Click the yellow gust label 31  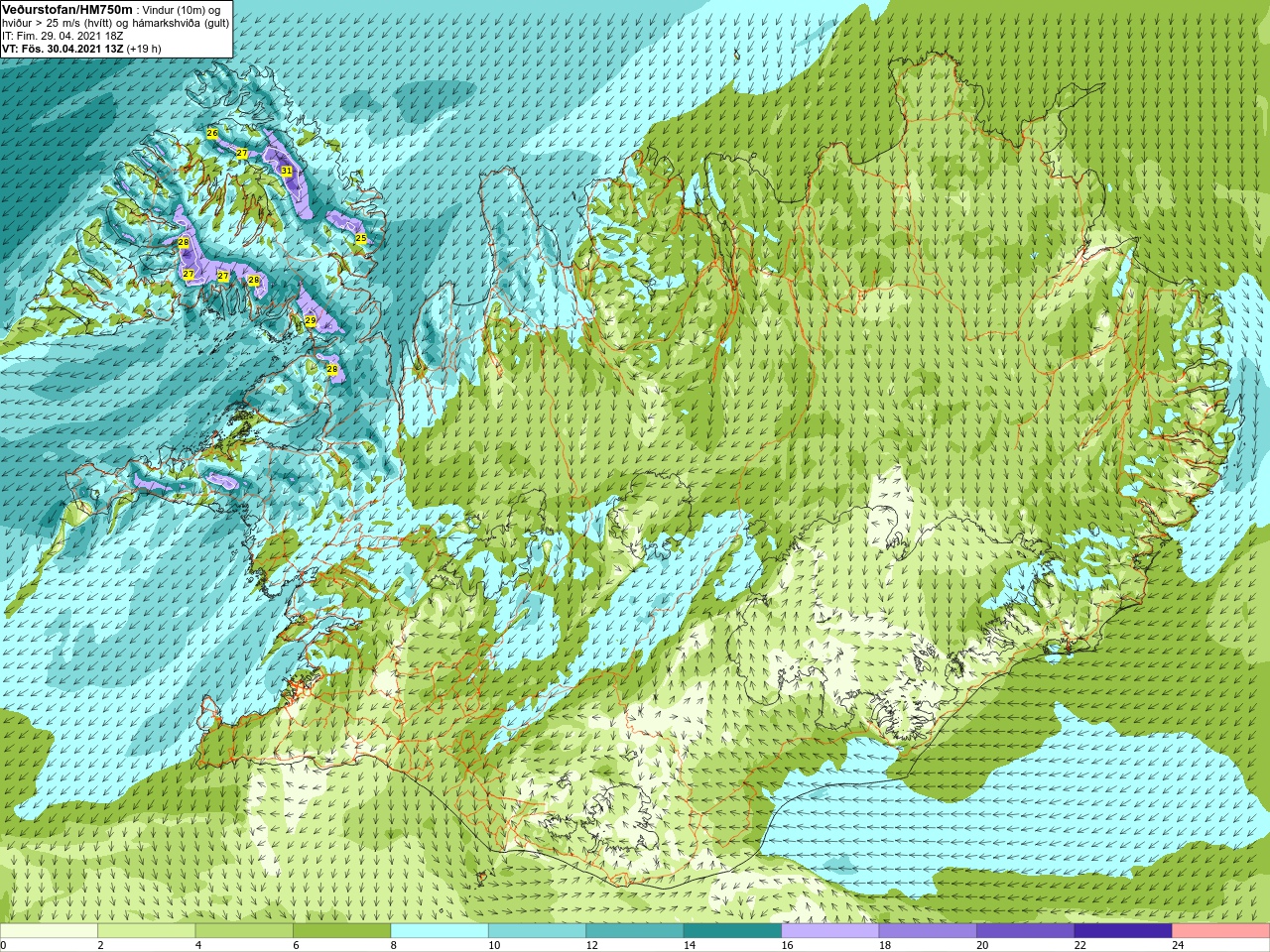point(287,171)
